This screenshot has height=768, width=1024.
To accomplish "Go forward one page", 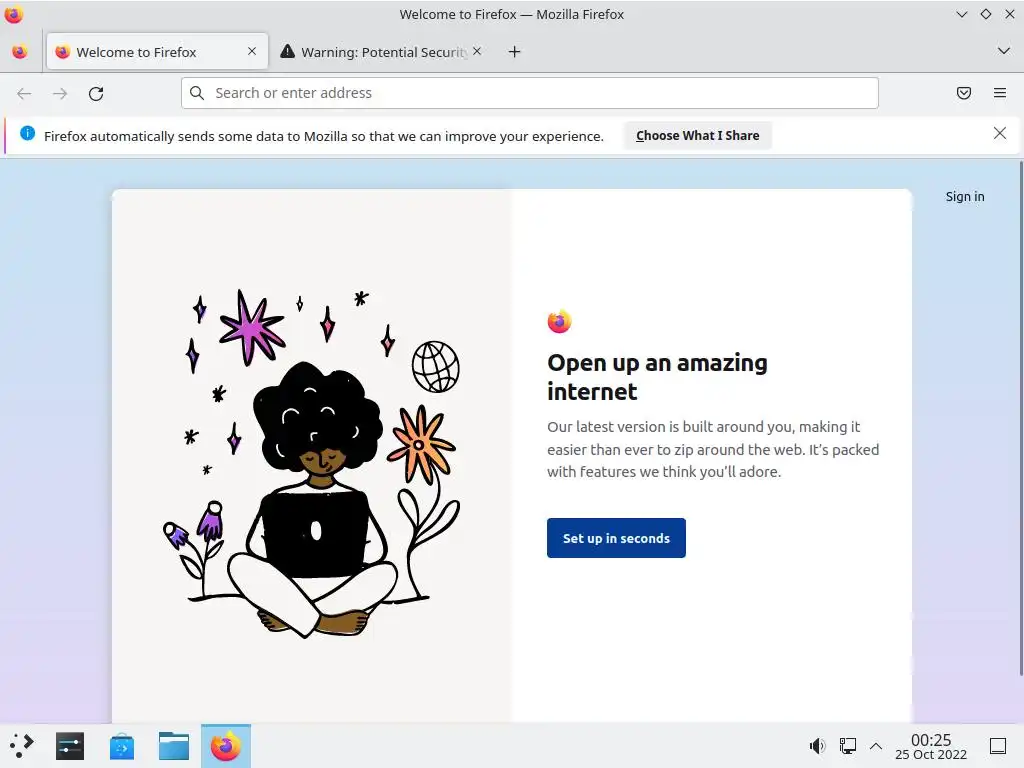I will pyautogui.click(x=60, y=93).
